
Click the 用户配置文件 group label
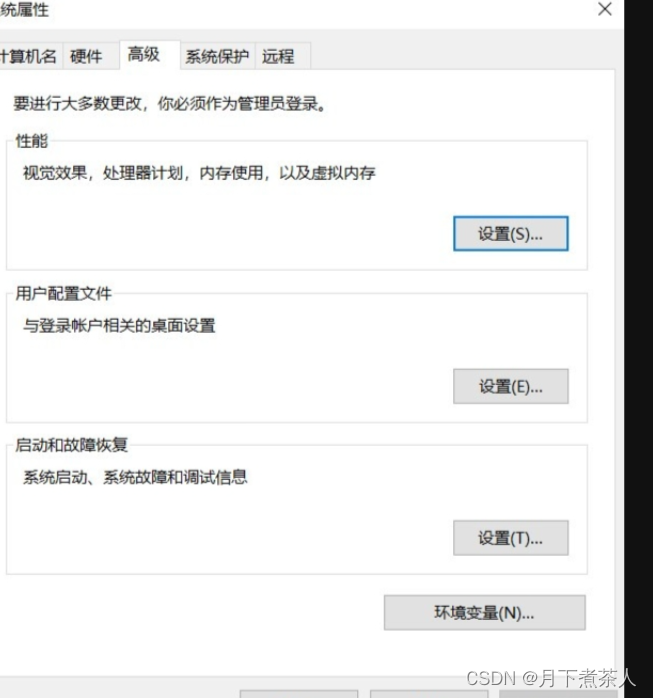pyautogui.click(x=63, y=294)
